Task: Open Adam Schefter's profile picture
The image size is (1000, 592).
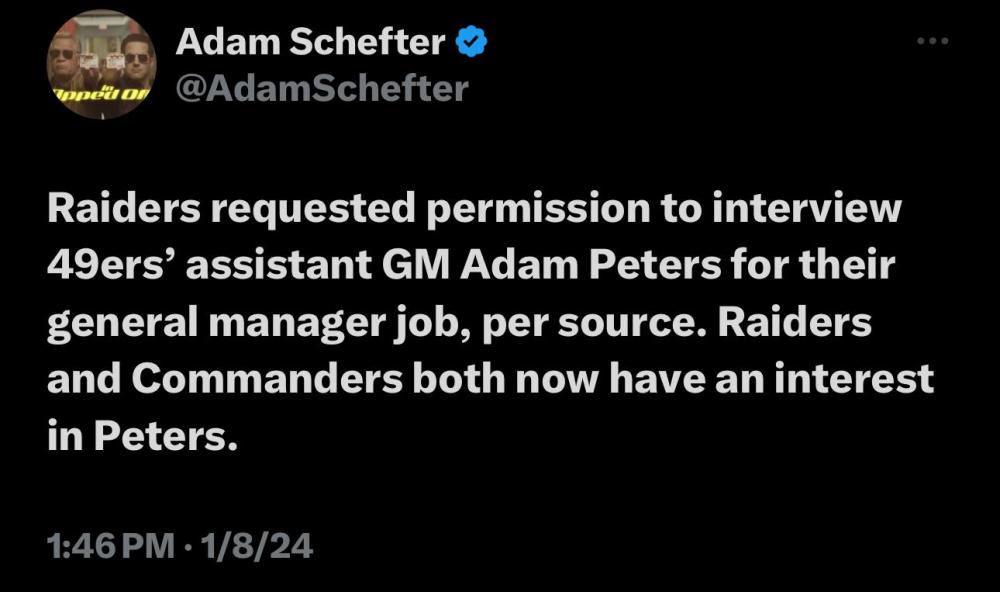Action: [100, 64]
